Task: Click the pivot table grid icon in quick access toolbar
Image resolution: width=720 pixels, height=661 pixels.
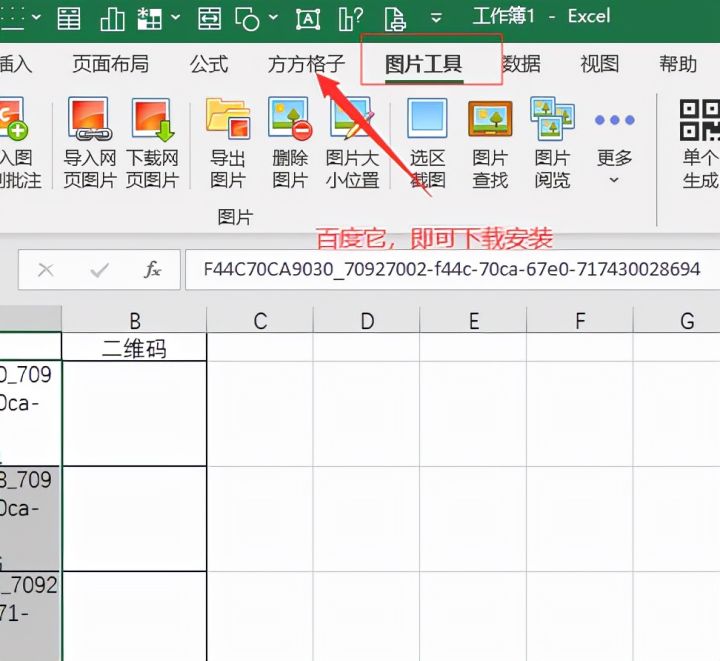Action: pos(150,19)
